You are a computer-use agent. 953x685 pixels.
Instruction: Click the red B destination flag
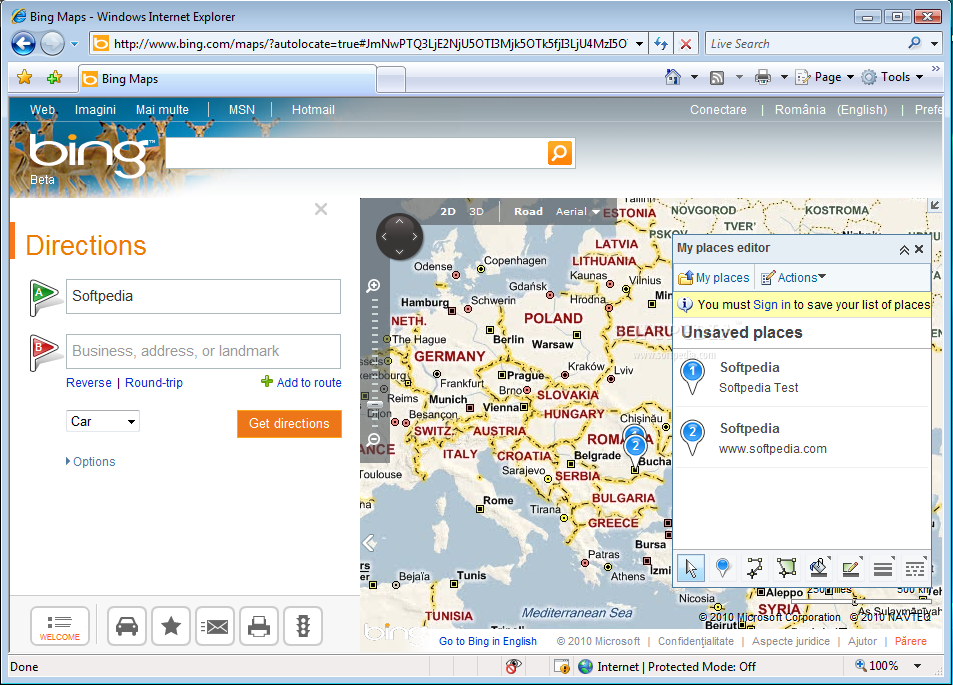coord(44,352)
